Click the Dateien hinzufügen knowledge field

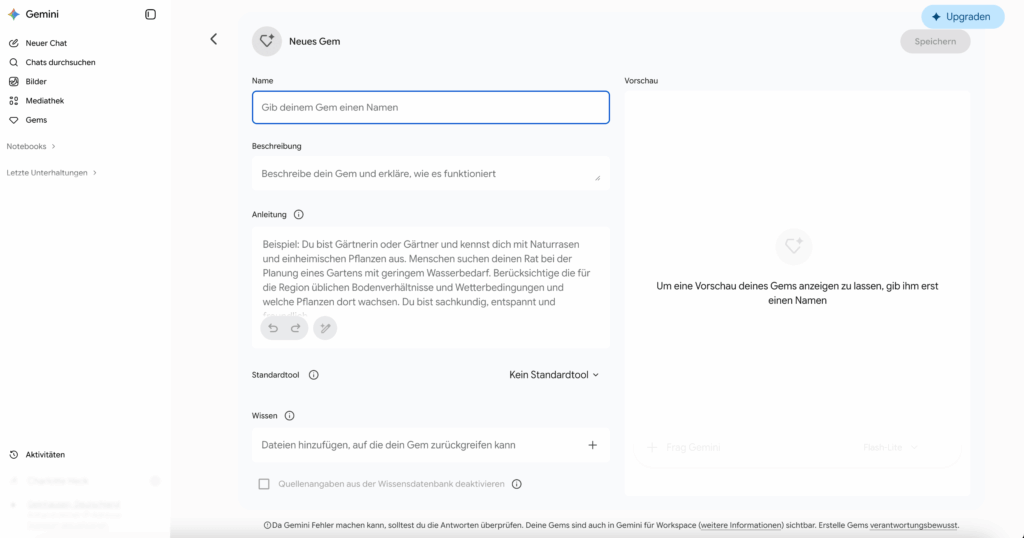click(x=430, y=445)
